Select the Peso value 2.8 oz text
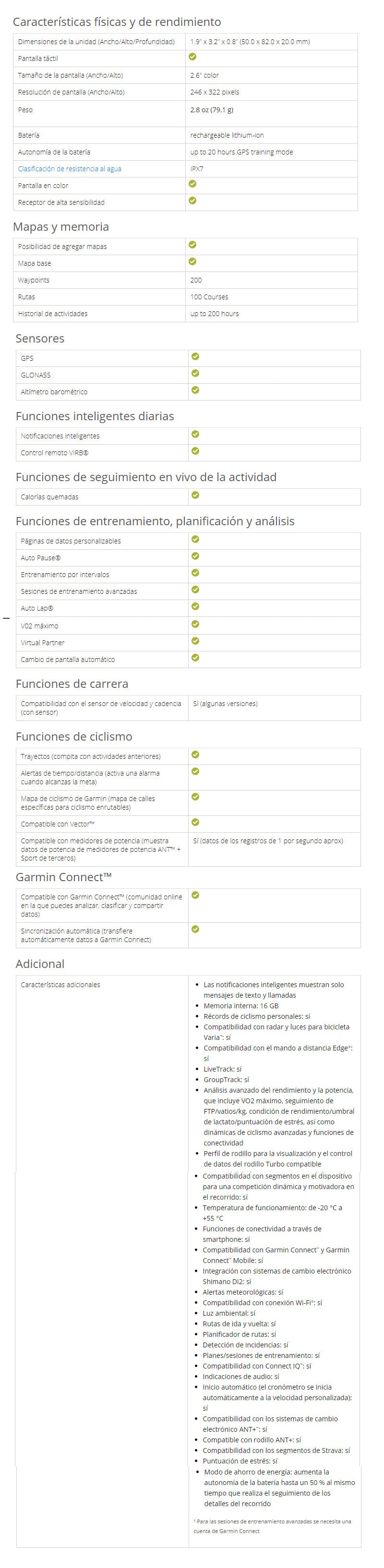Image resolution: width=384 pixels, height=1568 pixels. [212, 110]
